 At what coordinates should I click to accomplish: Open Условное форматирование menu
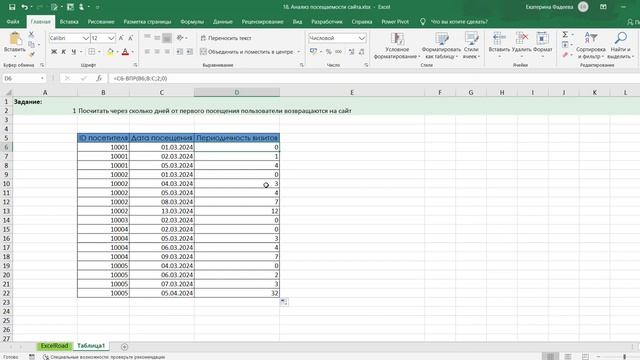(397, 46)
